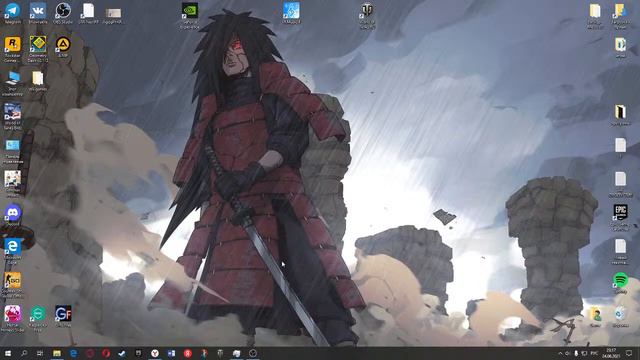Show hidden system tray icons
Screen dimensions: 640x360
pos(560,353)
